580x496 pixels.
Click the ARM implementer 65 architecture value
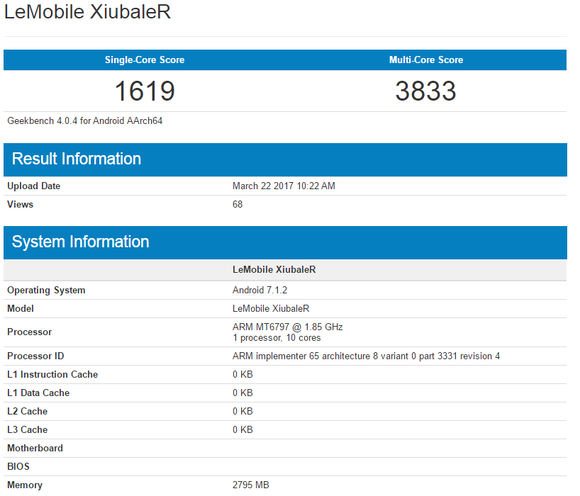click(x=366, y=356)
